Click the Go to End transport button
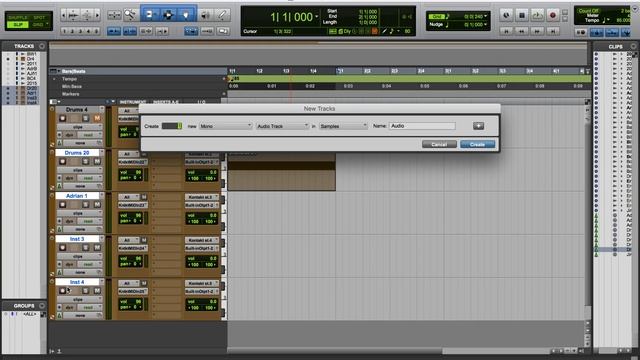 click(553, 31)
